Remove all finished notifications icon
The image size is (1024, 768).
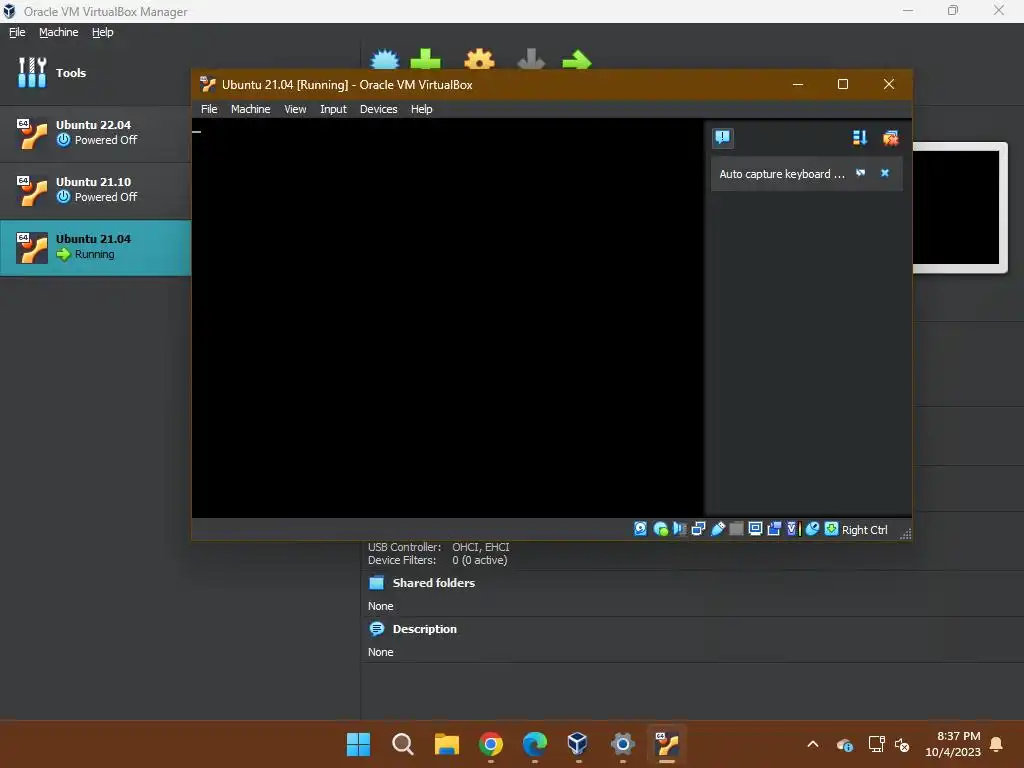click(x=891, y=138)
